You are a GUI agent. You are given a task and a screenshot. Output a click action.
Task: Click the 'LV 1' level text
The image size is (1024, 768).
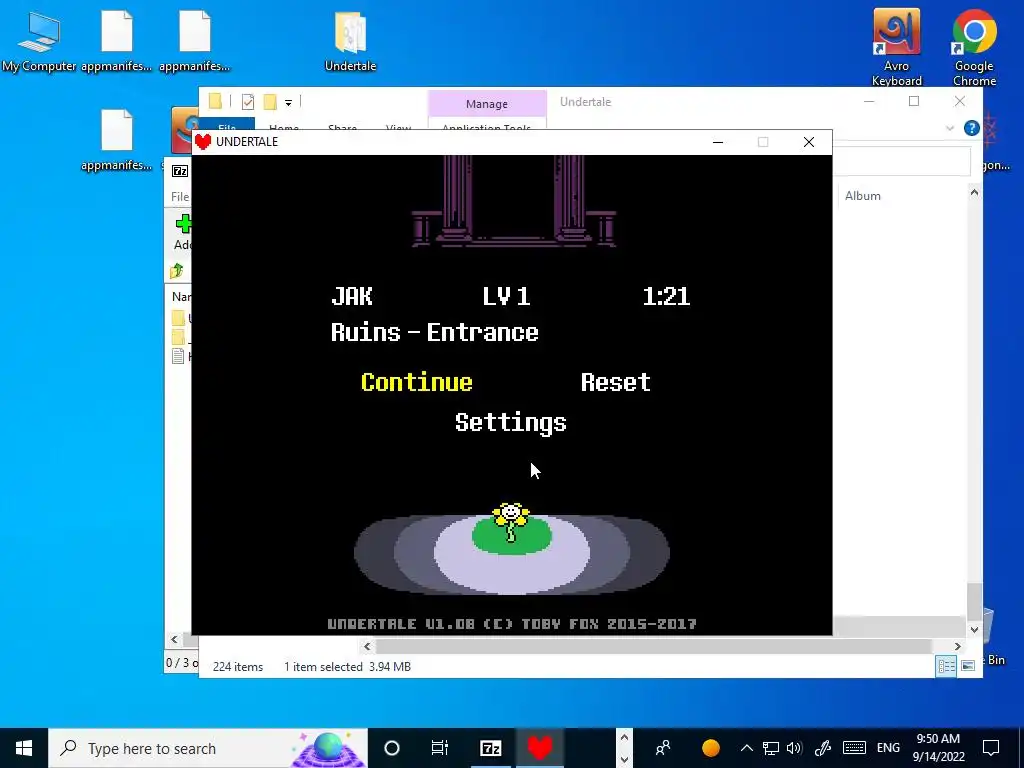tap(506, 296)
